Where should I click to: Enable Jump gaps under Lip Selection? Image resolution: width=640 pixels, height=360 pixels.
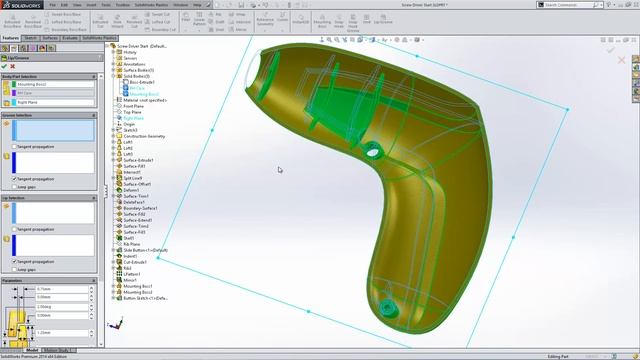[x=14, y=269]
